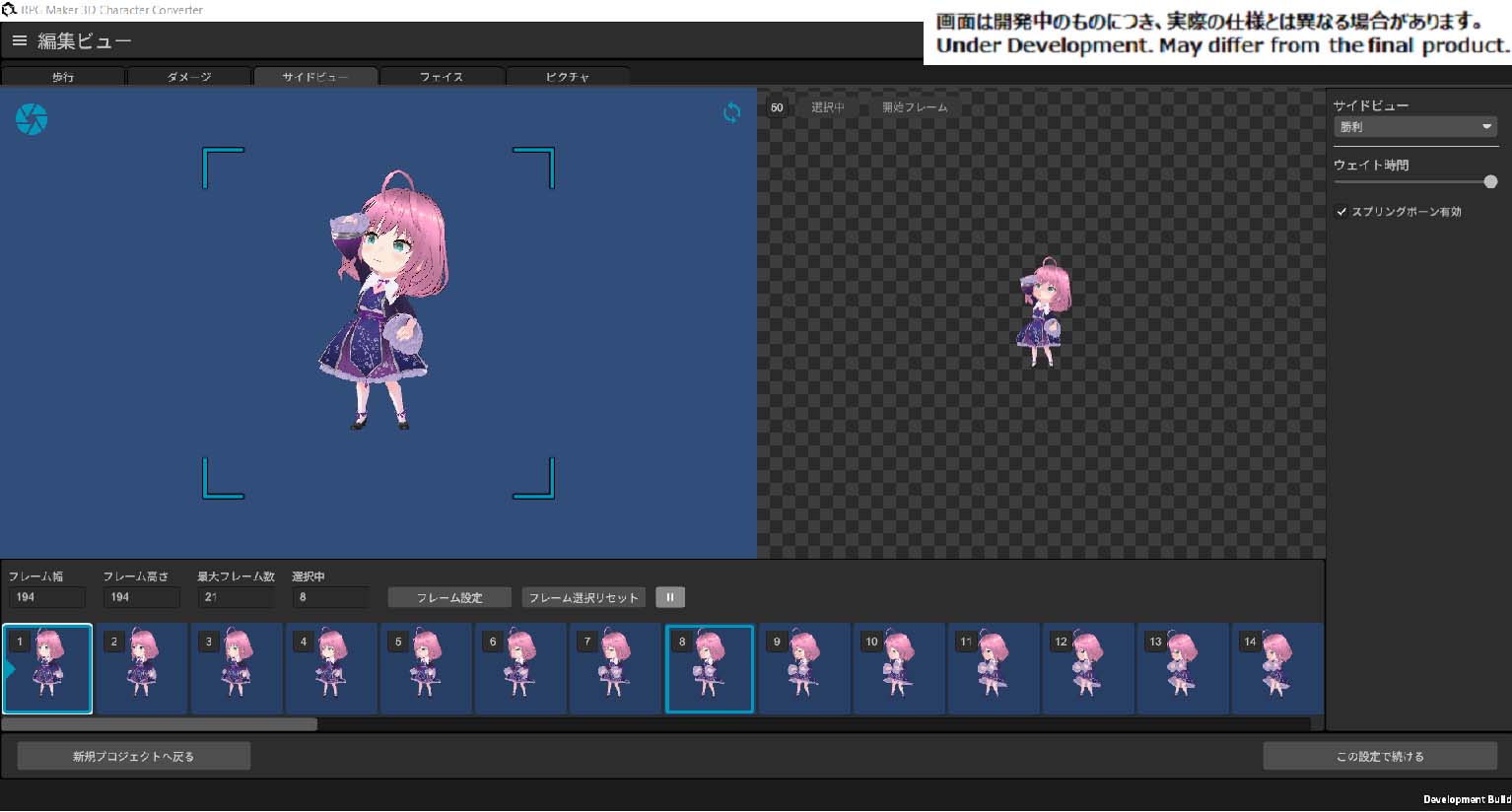Open the サイドビュー dropdown showing 勝利

(1414, 127)
